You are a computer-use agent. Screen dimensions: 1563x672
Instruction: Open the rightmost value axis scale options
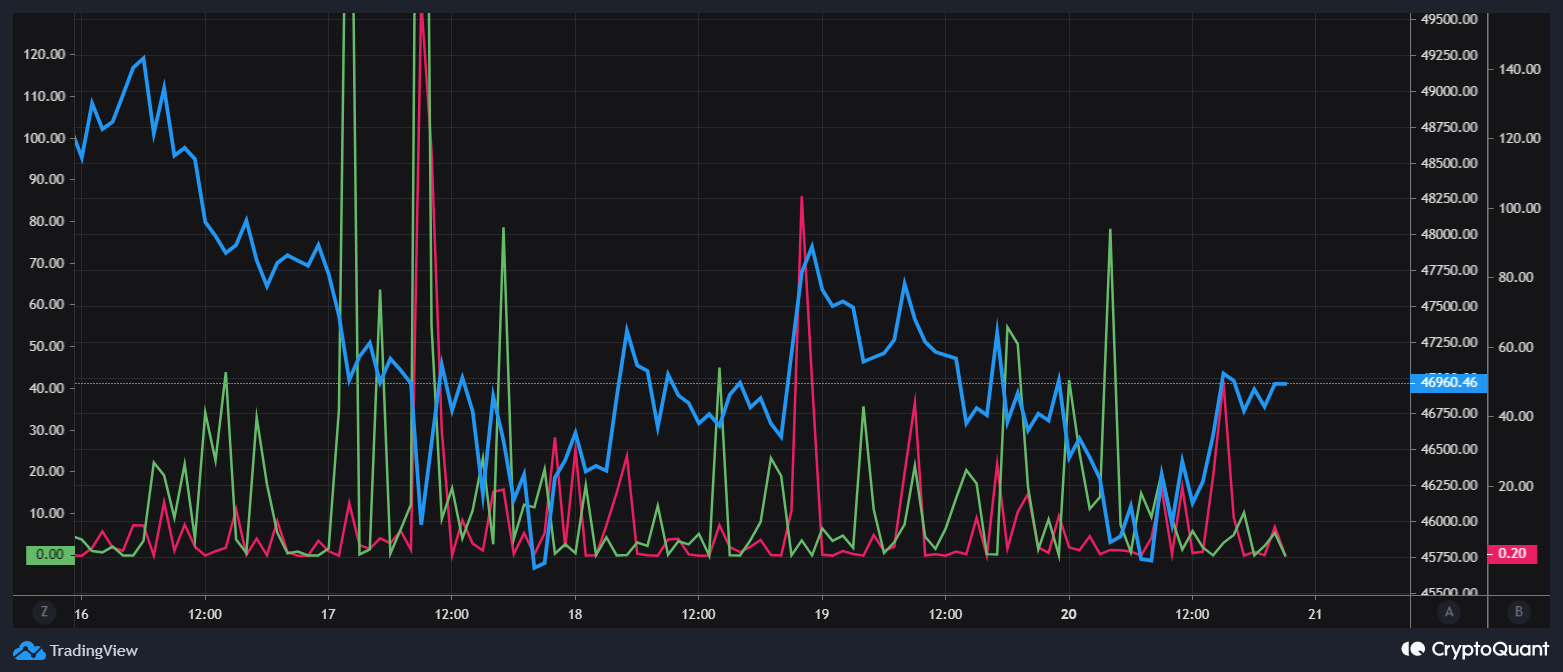[1519, 300]
